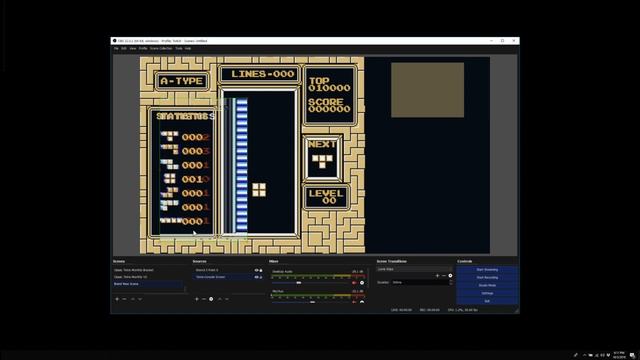The image size is (640, 360).
Task: Open Settings from the Controls panel
Action: (x=487, y=293)
